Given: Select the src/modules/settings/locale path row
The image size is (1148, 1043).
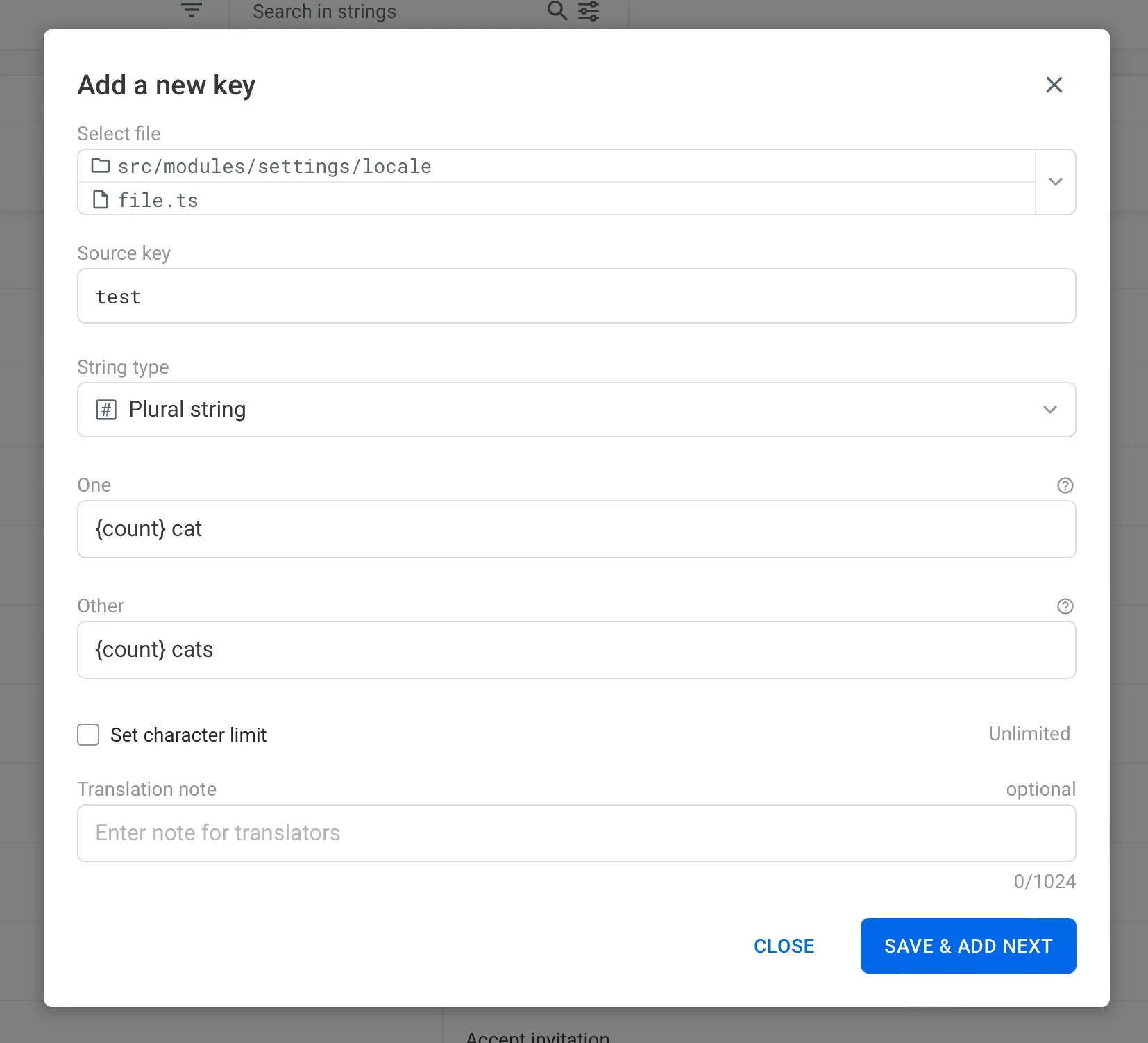Looking at the screenshot, I should click(x=555, y=167).
